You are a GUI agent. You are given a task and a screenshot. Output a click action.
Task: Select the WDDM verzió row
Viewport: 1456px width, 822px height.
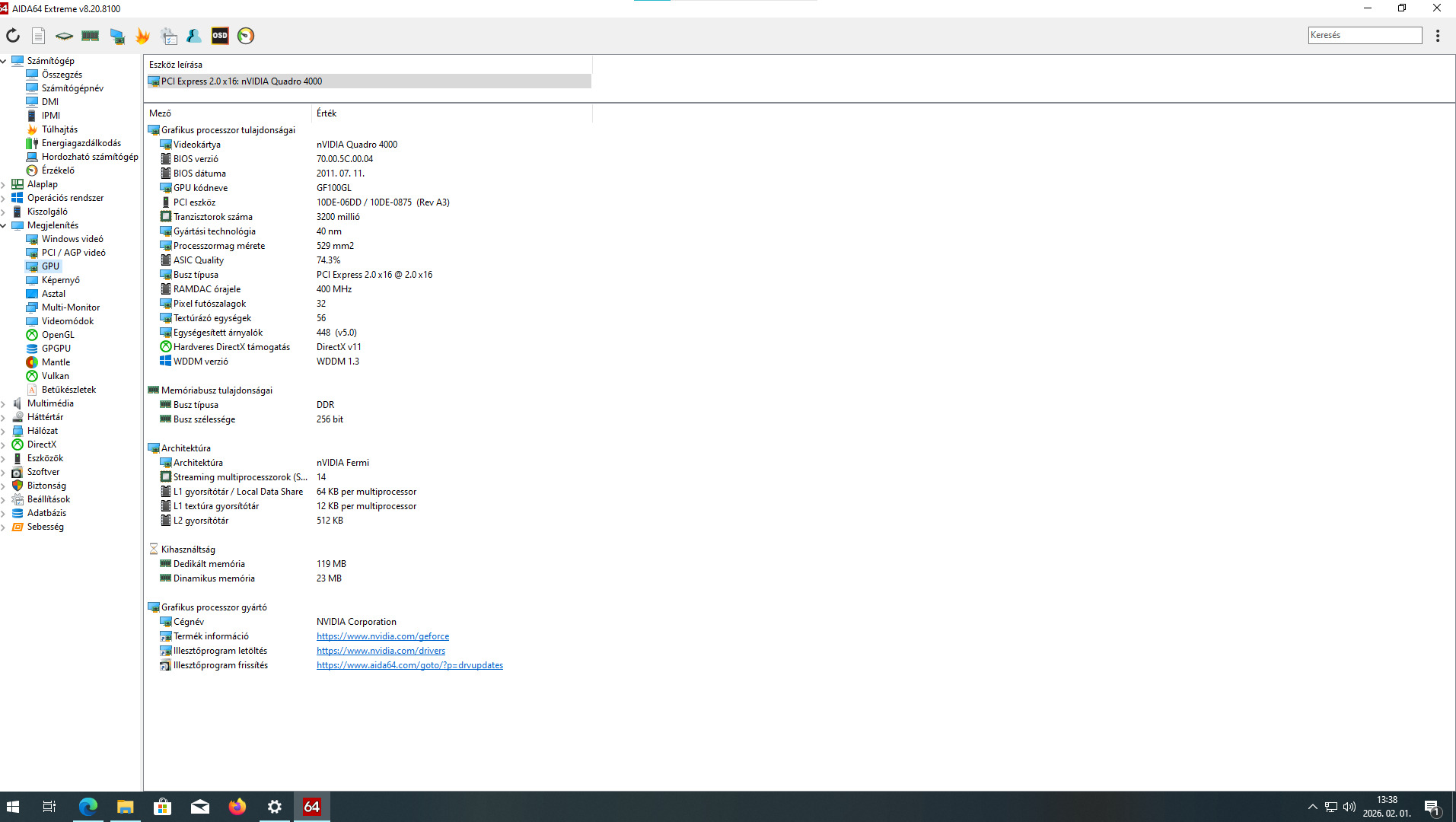pyautogui.click(x=369, y=362)
